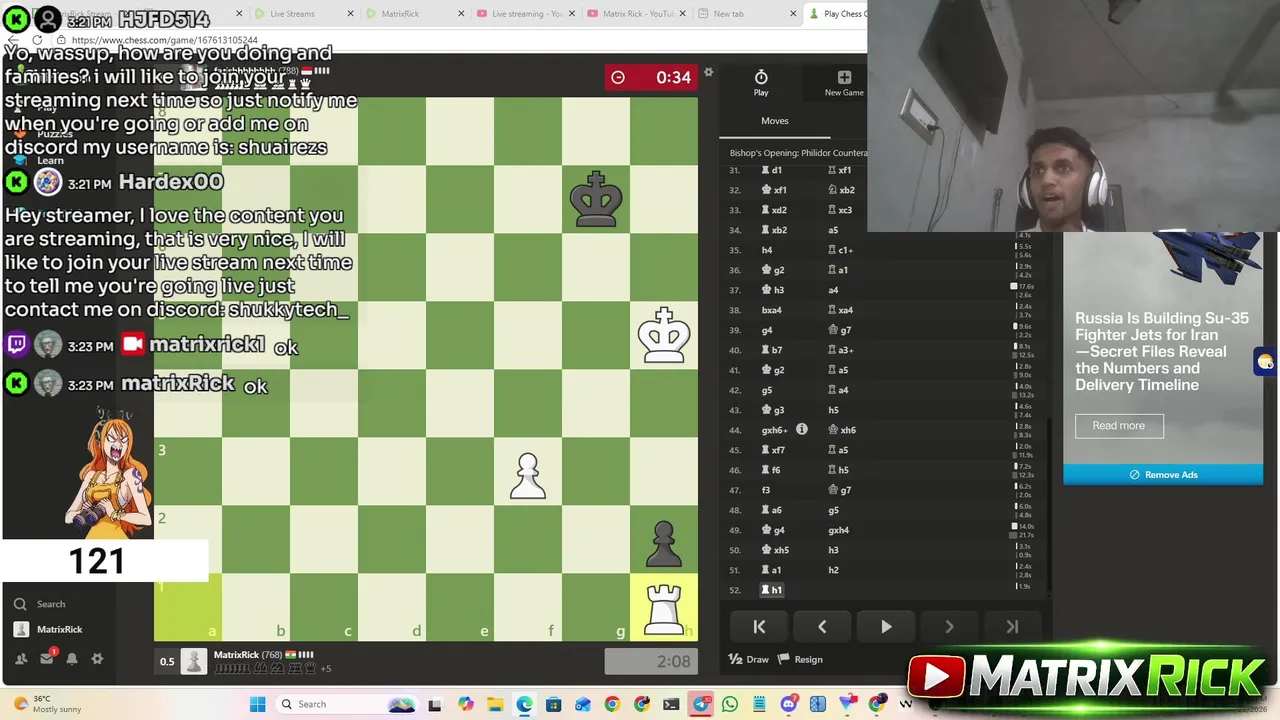
Task: Open the settings gear in sidebar bottom
Action: [97, 659]
